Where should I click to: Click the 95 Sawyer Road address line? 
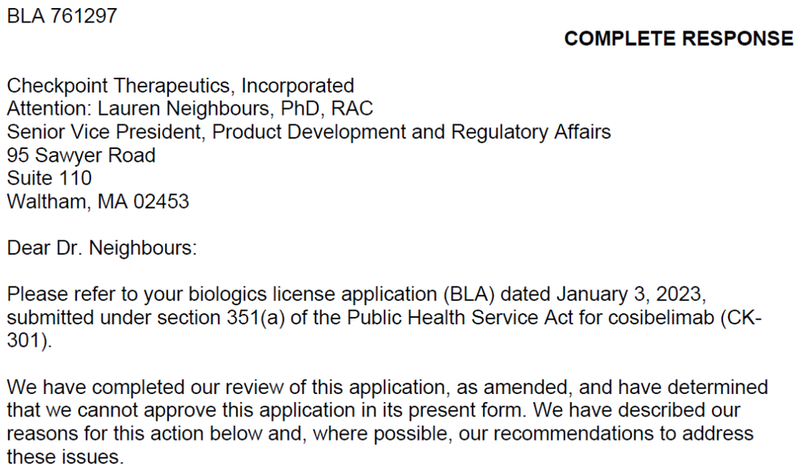tap(81, 155)
